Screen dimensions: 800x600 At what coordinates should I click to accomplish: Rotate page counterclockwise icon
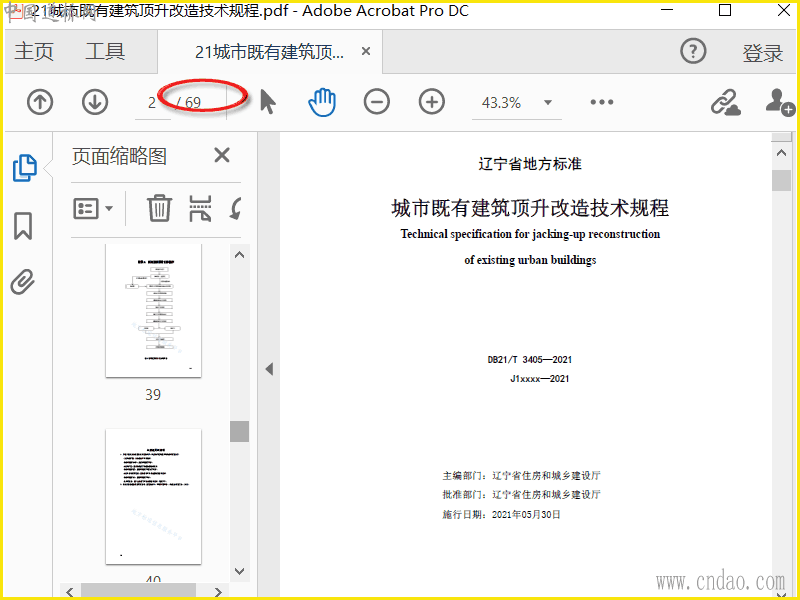tap(236, 208)
